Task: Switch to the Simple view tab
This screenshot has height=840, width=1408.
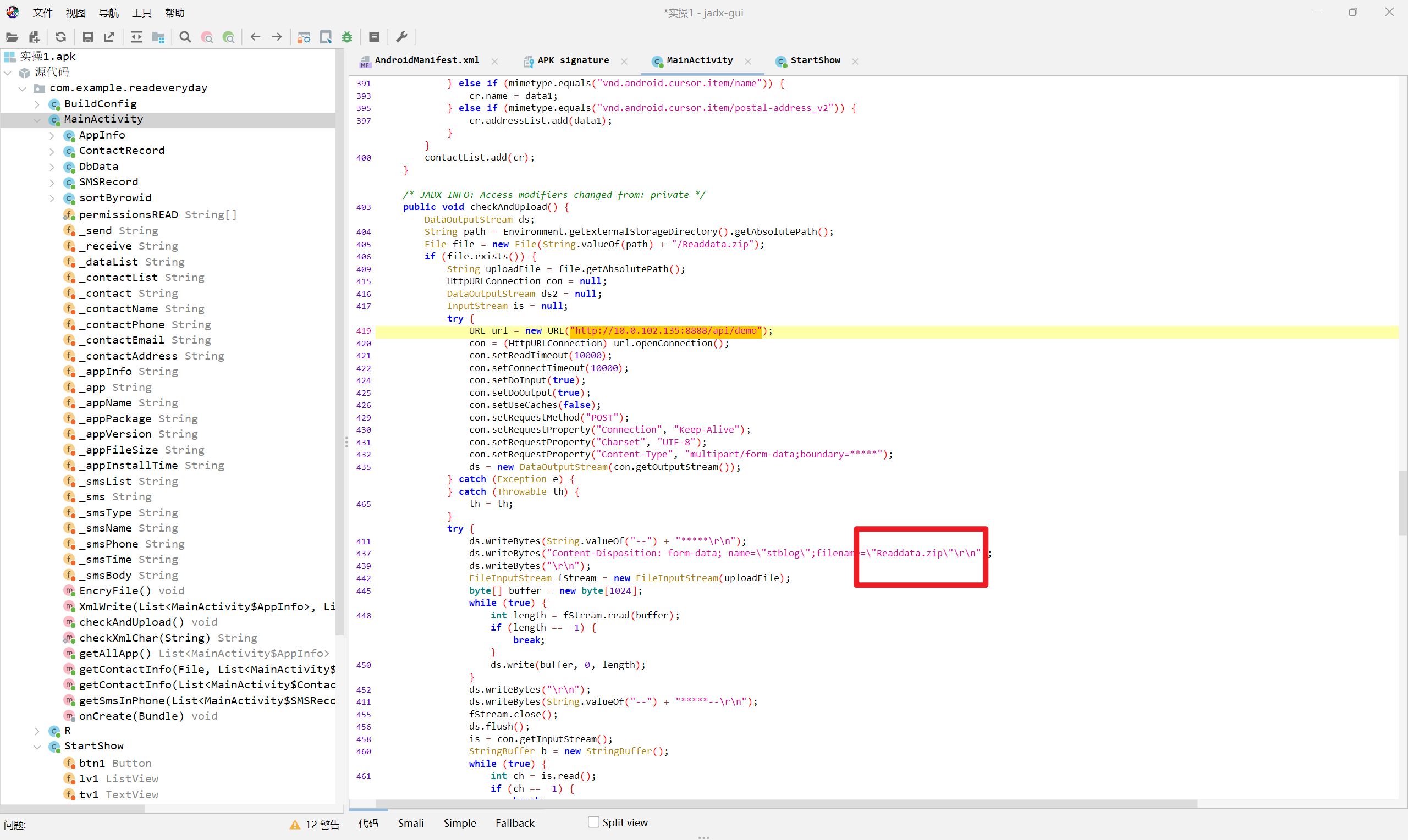Action: pyautogui.click(x=460, y=823)
